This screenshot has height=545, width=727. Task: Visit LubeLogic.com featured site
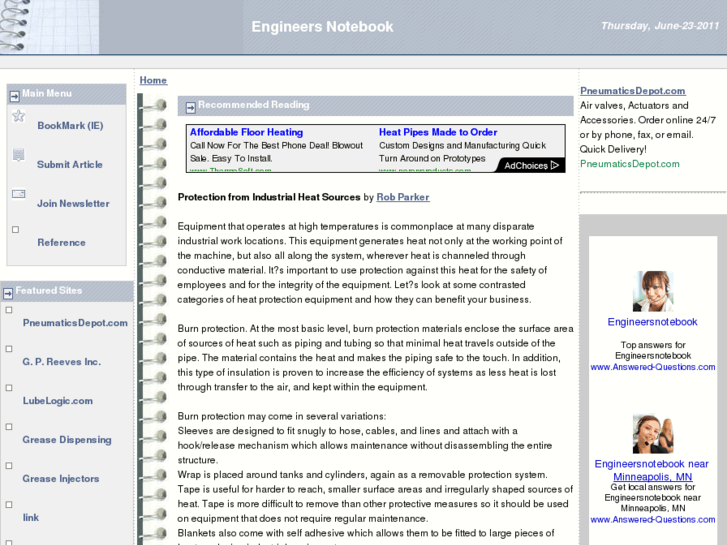point(57,401)
